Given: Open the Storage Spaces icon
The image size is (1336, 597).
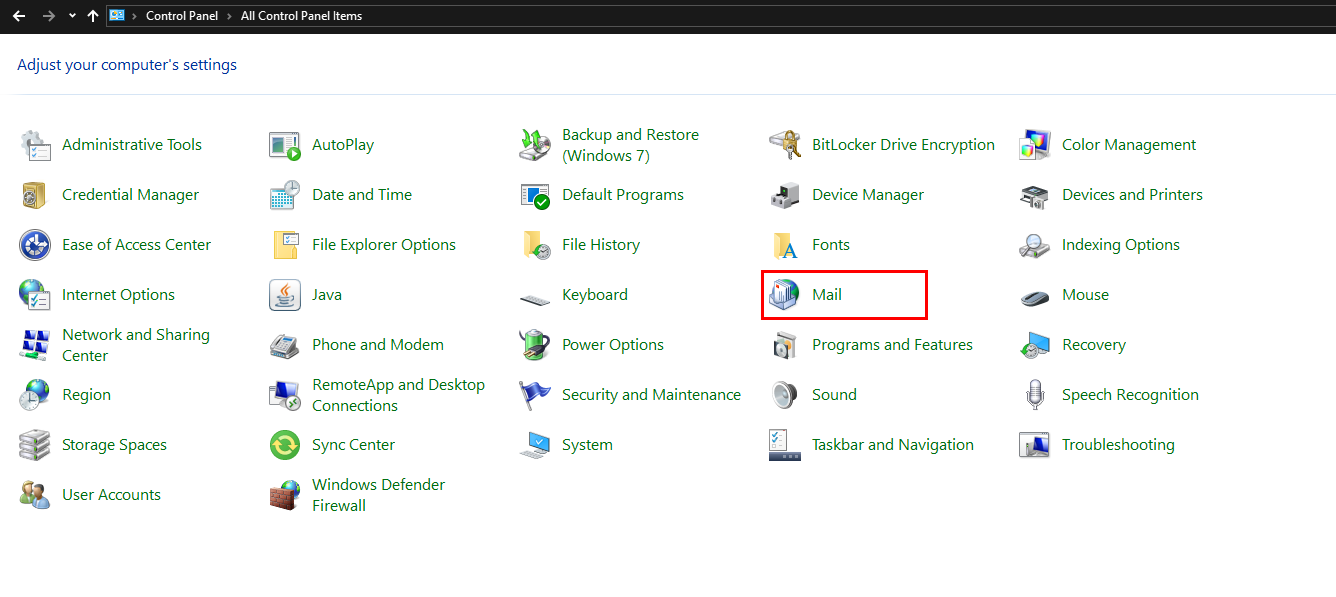Looking at the screenshot, I should (35, 445).
